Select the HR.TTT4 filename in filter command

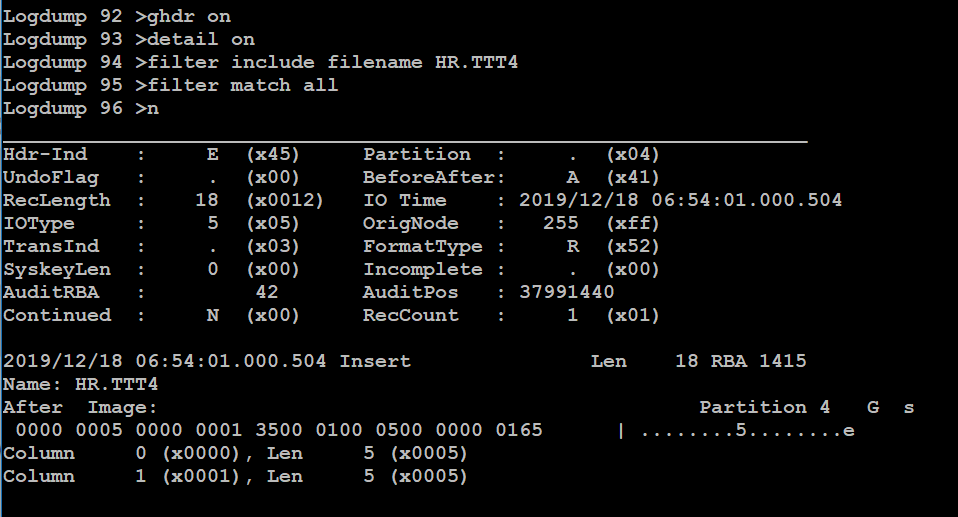point(477,62)
